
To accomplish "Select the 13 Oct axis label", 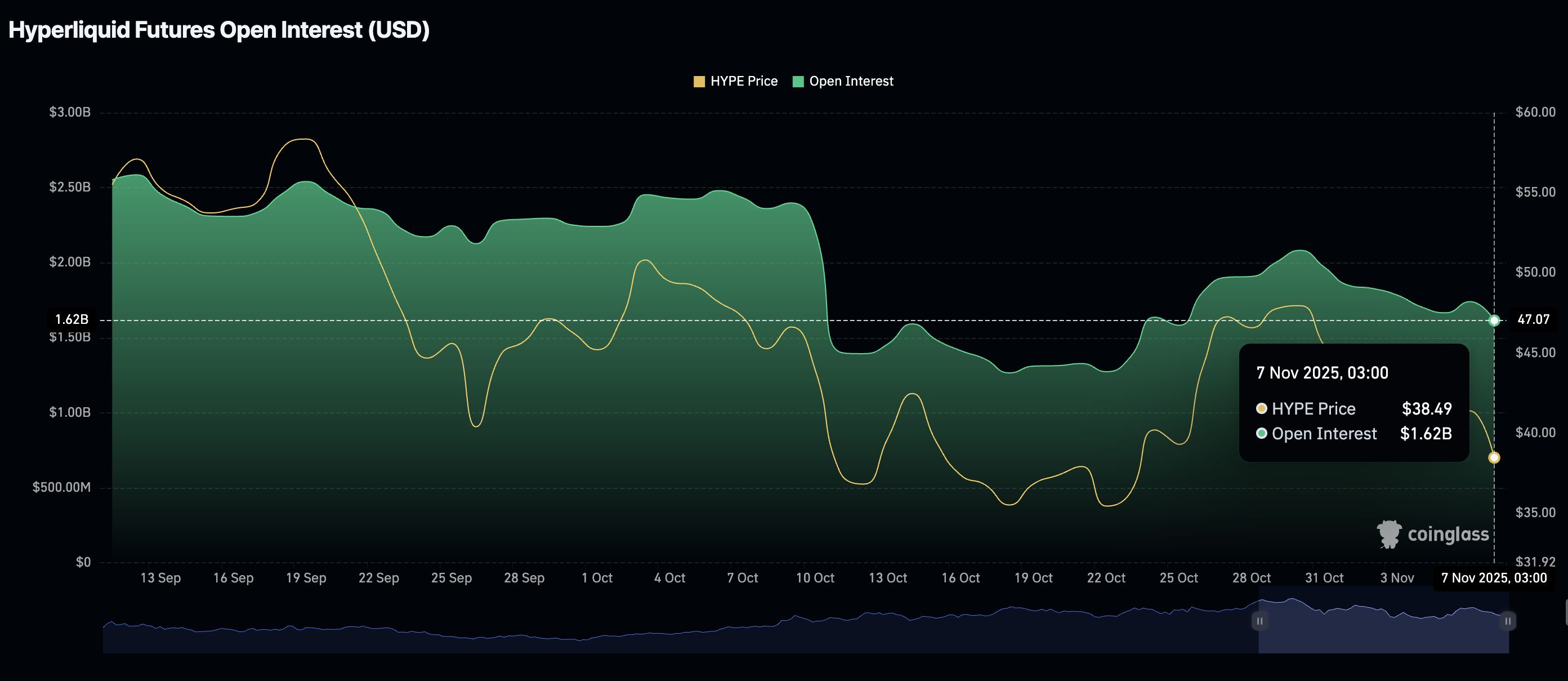I will (x=888, y=577).
